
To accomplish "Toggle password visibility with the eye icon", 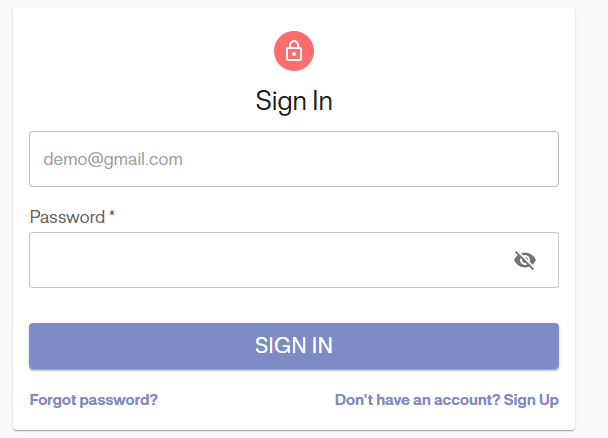I will (x=525, y=261).
